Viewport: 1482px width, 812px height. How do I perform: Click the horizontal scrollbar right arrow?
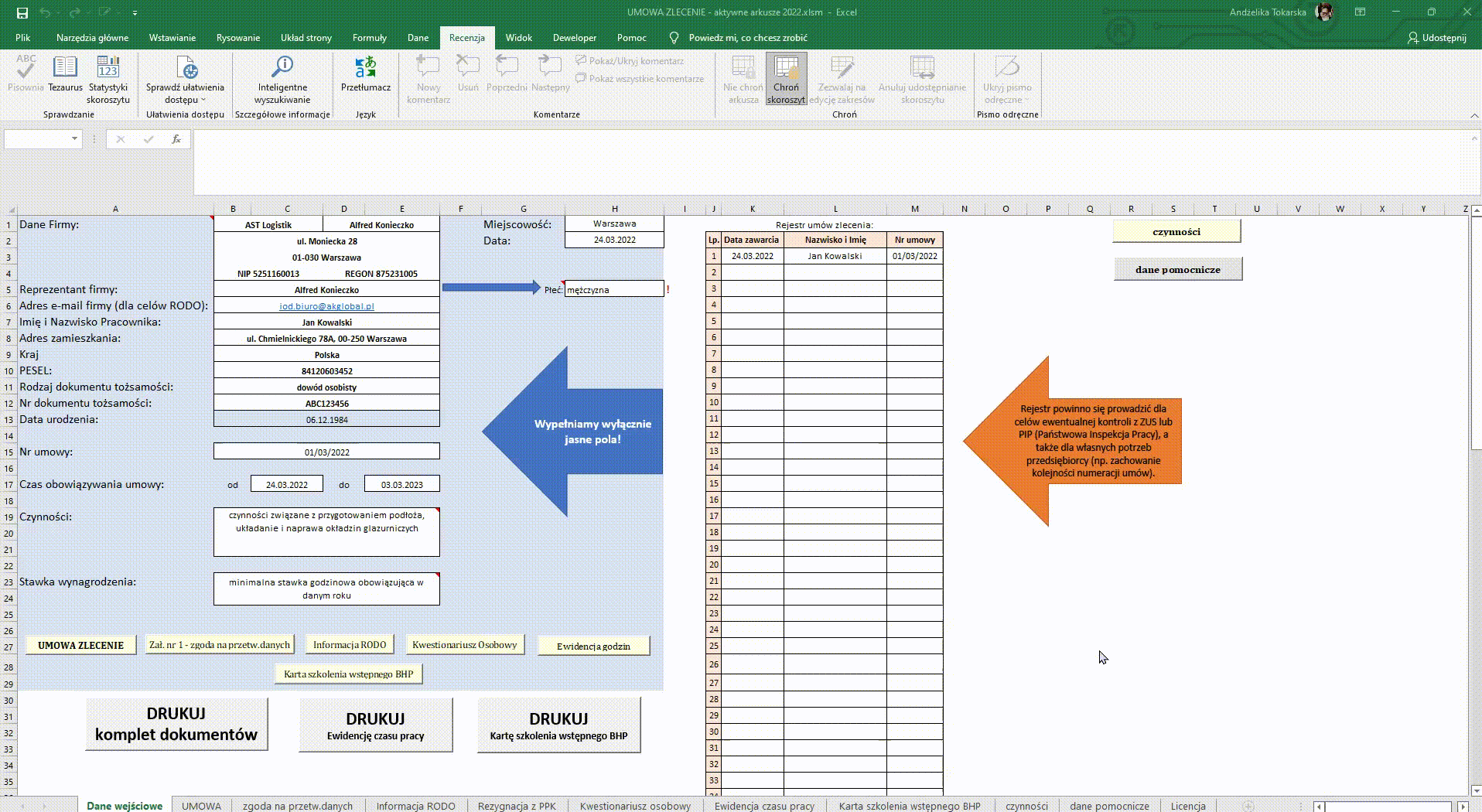(1462, 806)
